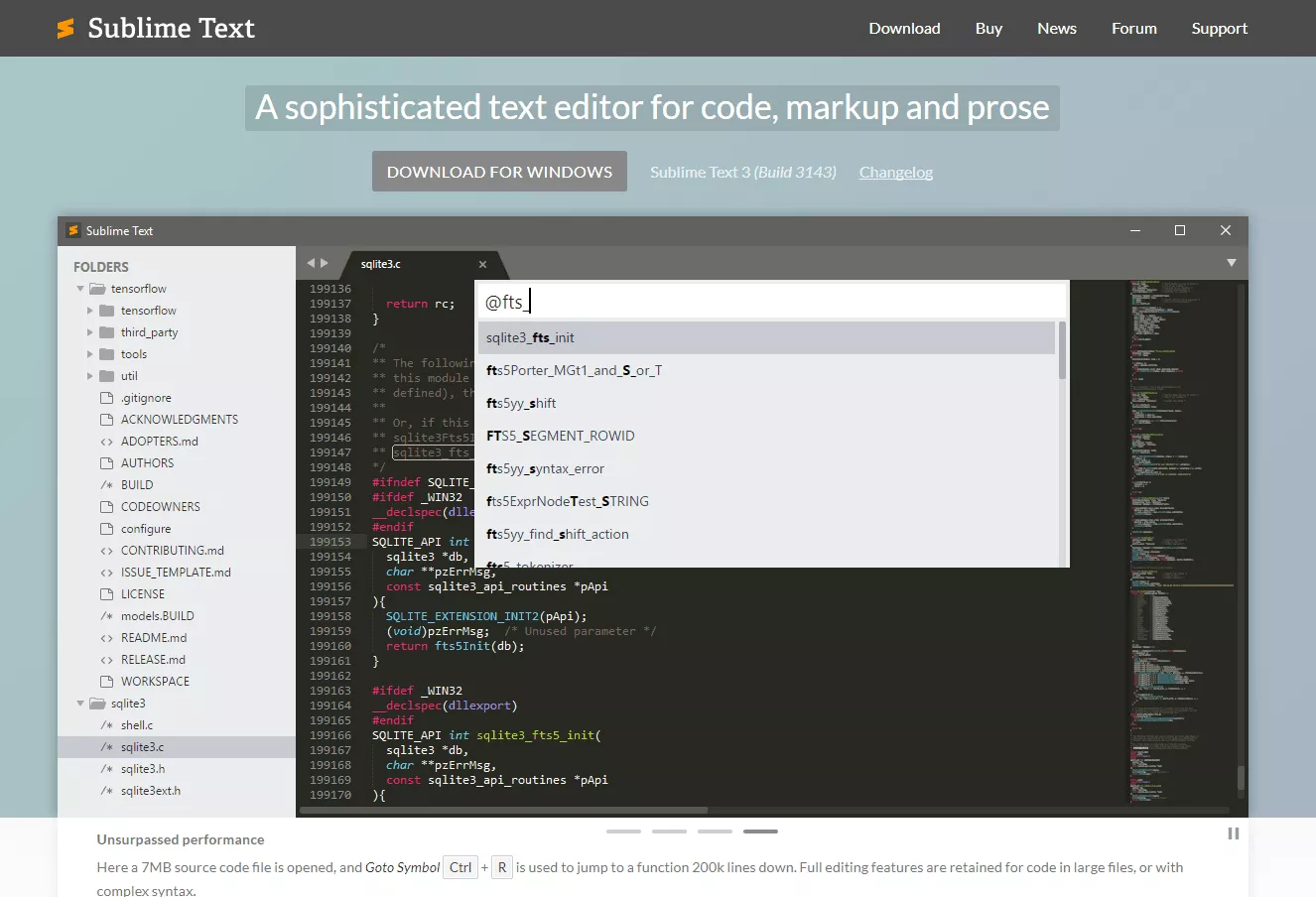Close the sqlite3.c tab
The image size is (1316, 897).
pyautogui.click(x=482, y=264)
